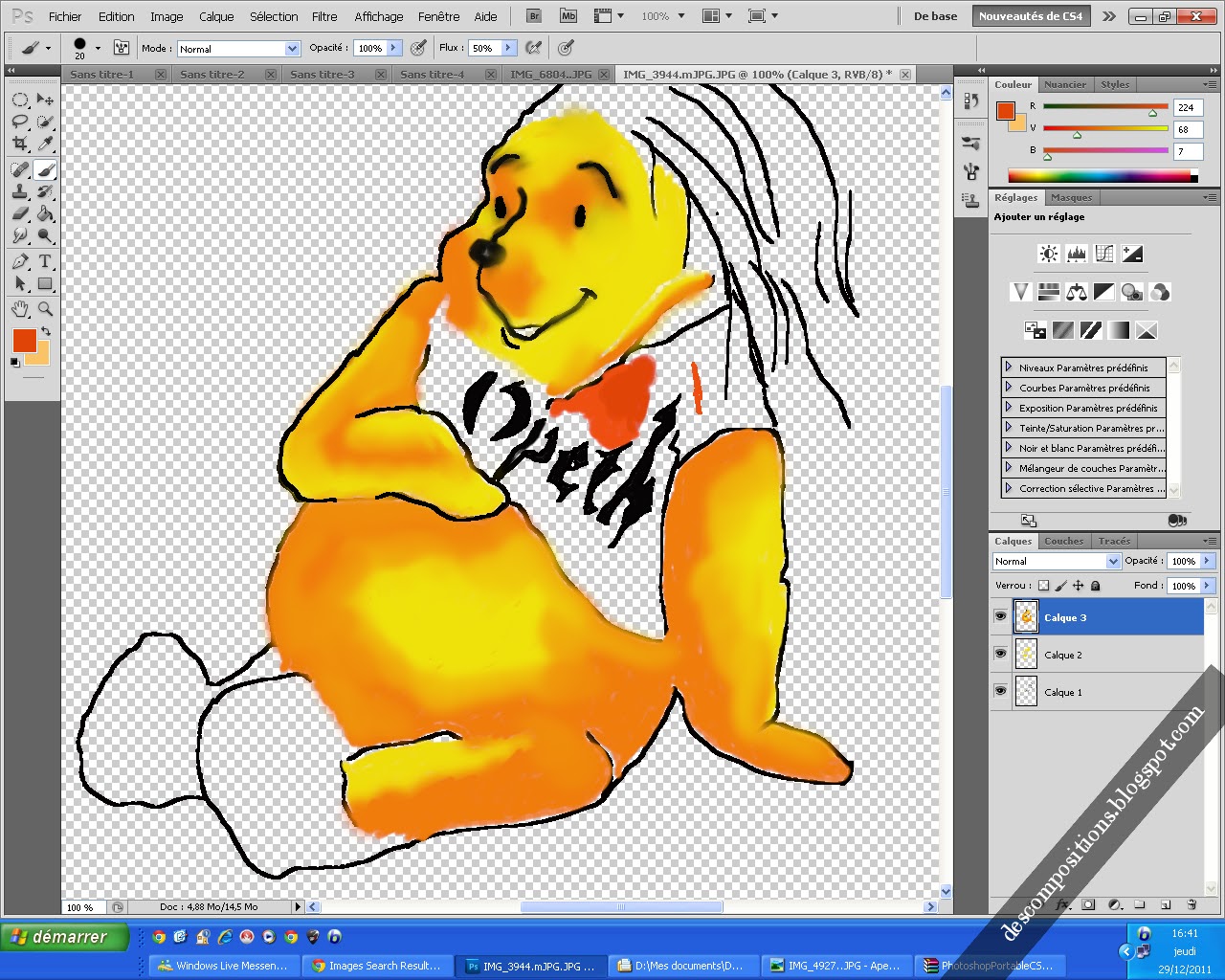Select the Quick Selection tool
This screenshot has width=1225, height=980.
coord(45,122)
